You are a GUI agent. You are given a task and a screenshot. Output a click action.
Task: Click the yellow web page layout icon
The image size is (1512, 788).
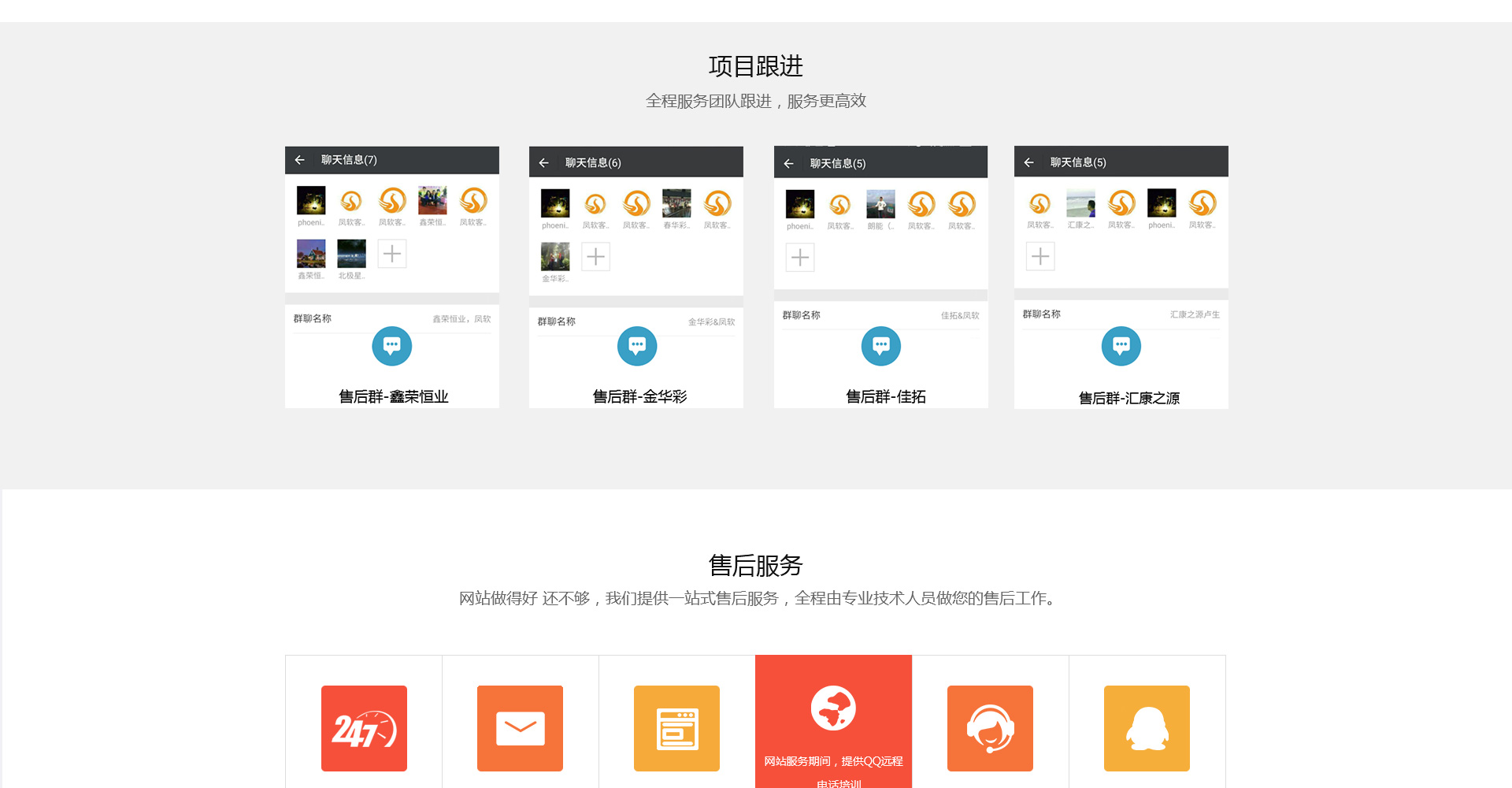coord(676,728)
